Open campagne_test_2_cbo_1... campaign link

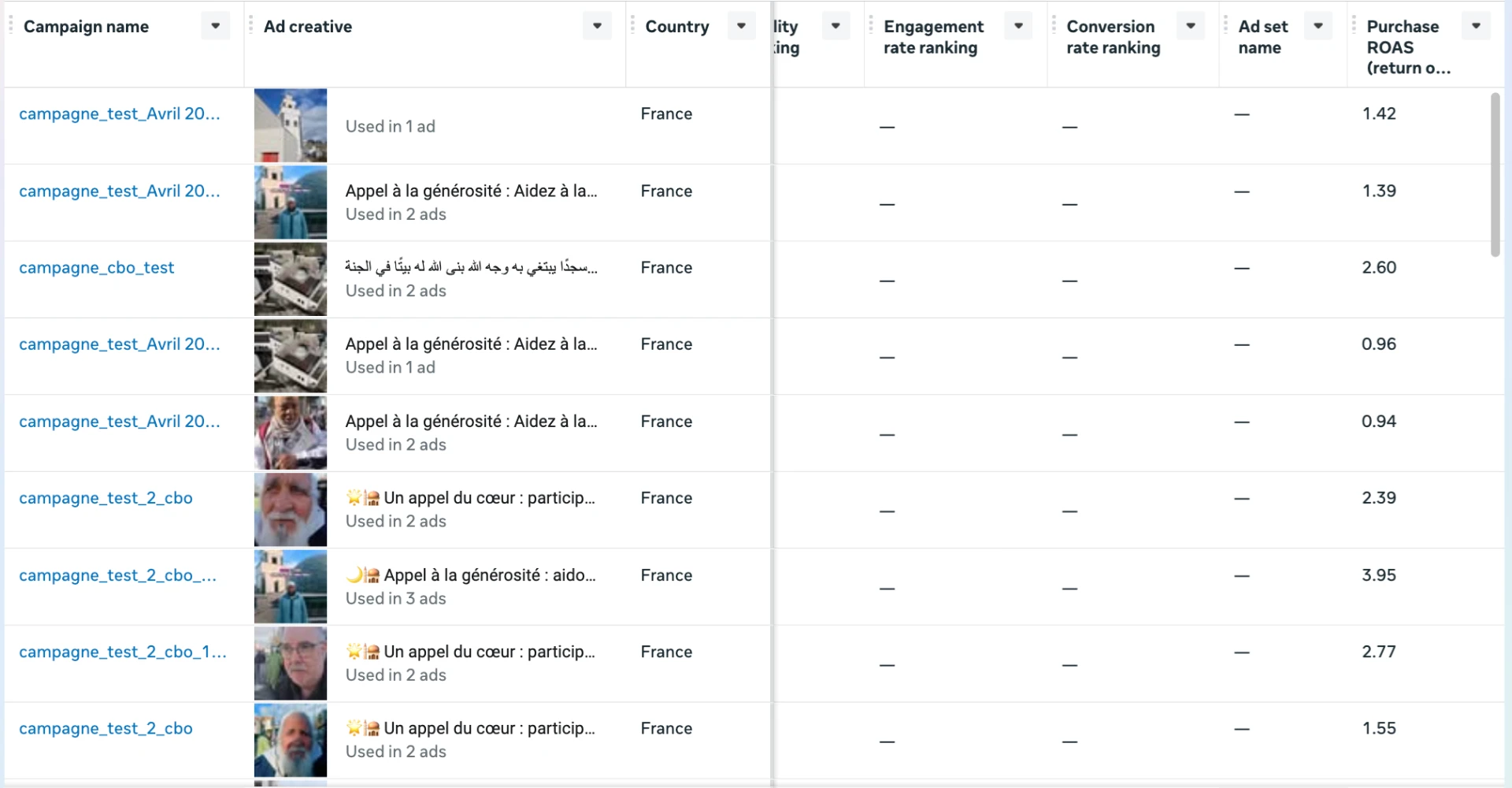123,652
